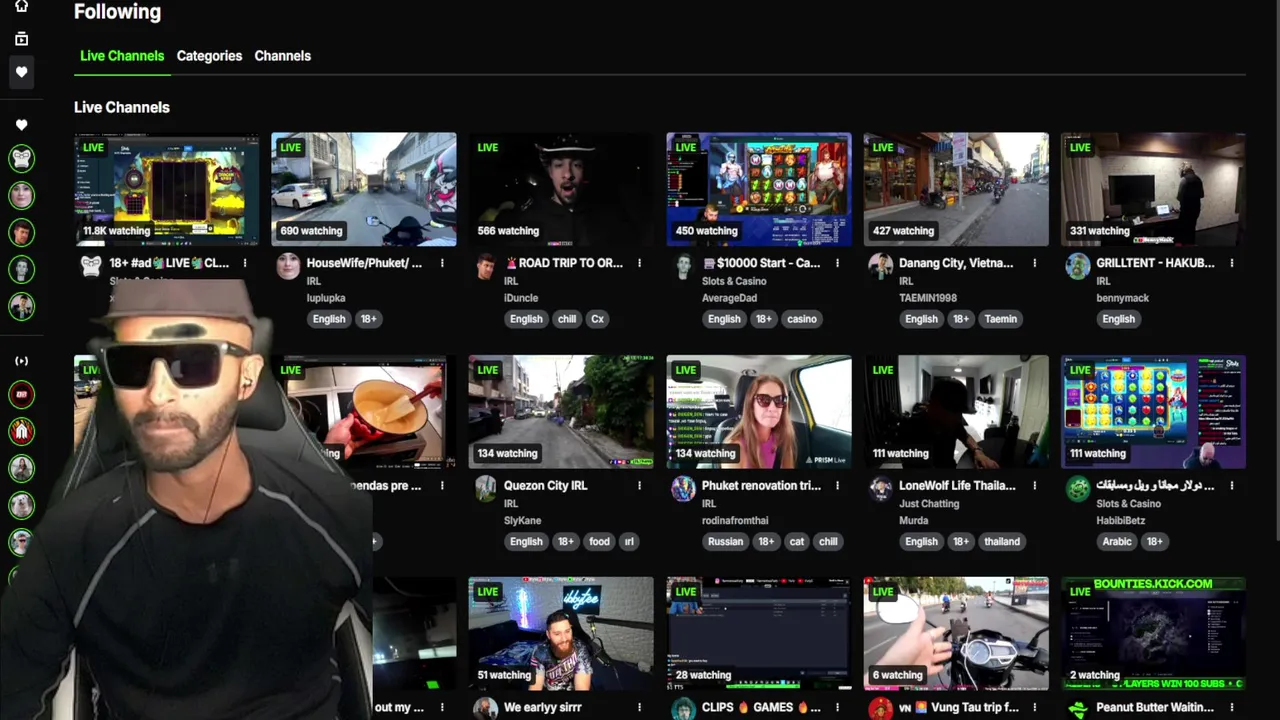Open the Quezon City IRL stream title
Image resolution: width=1280 pixels, height=720 pixels.
(x=545, y=485)
